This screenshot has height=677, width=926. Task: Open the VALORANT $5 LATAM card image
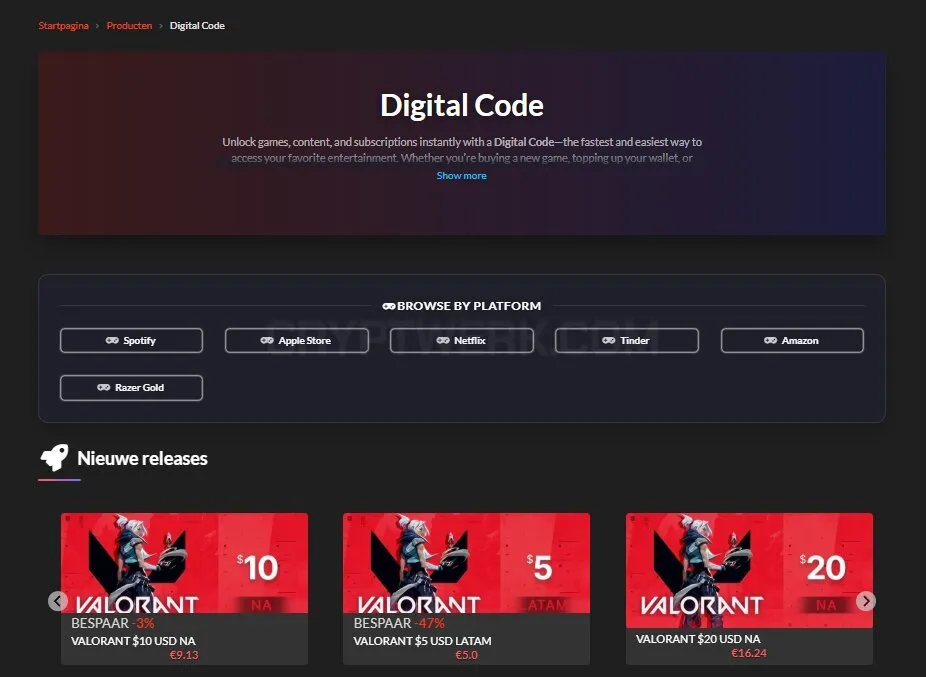467,563
